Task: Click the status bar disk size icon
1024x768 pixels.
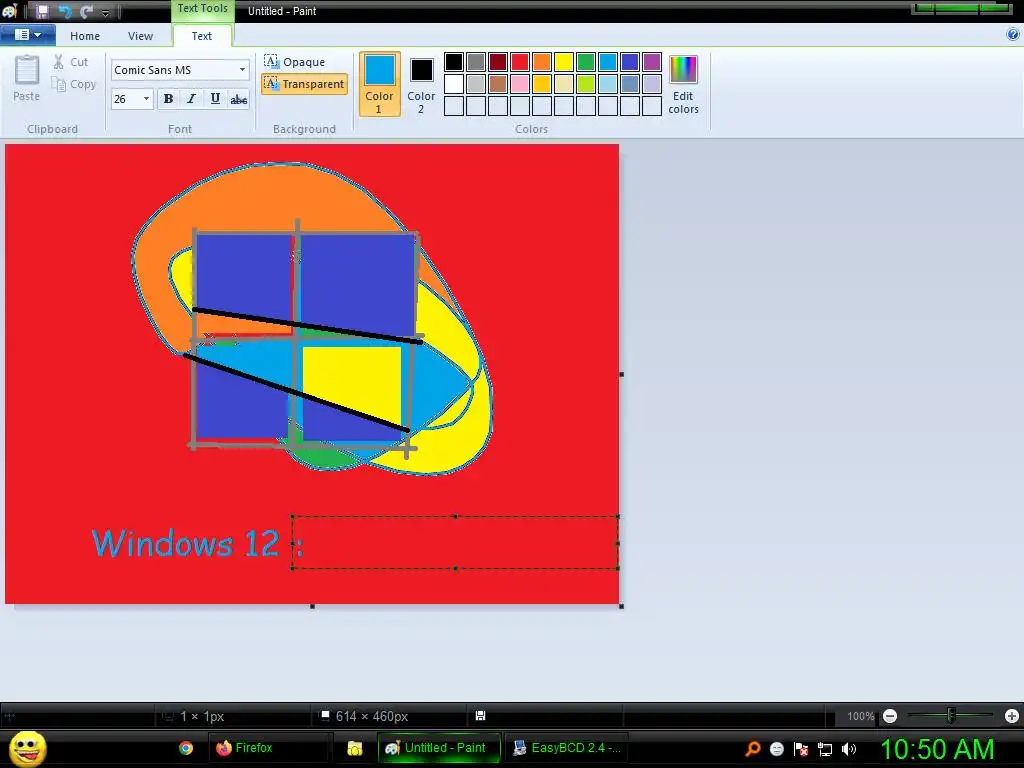Action: (x=480, y=716)
